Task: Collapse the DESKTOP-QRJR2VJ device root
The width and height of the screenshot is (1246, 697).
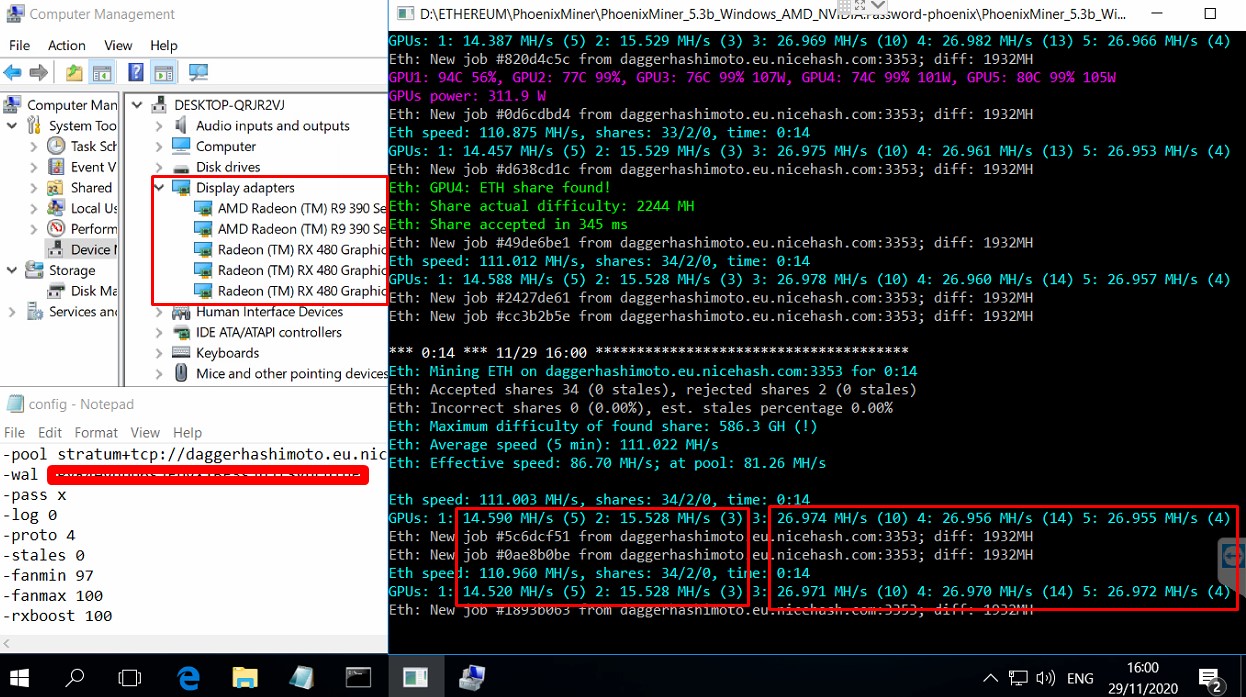Action: [137, 105]
